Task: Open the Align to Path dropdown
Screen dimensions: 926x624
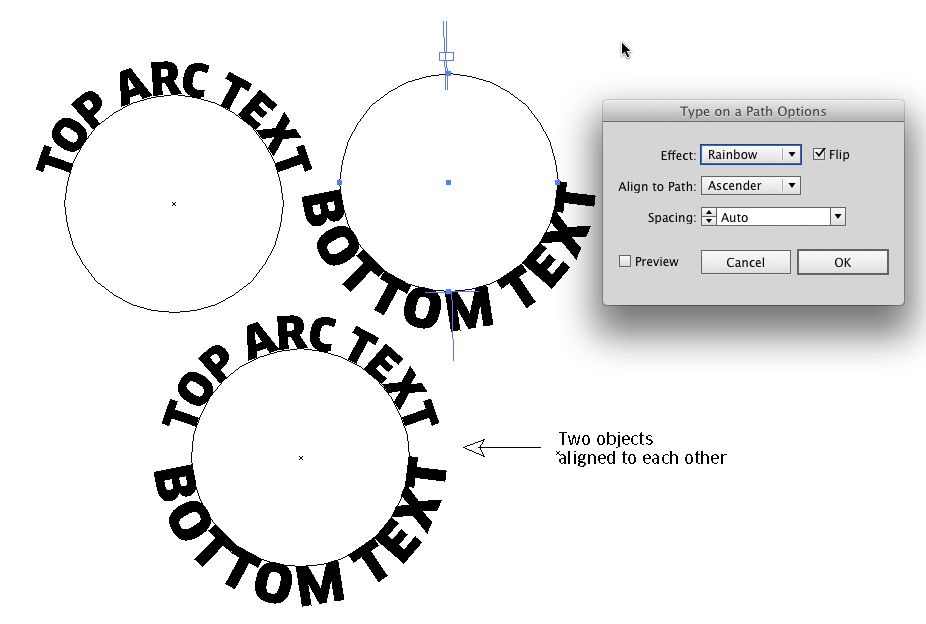Action: click(x=751, y=186)
